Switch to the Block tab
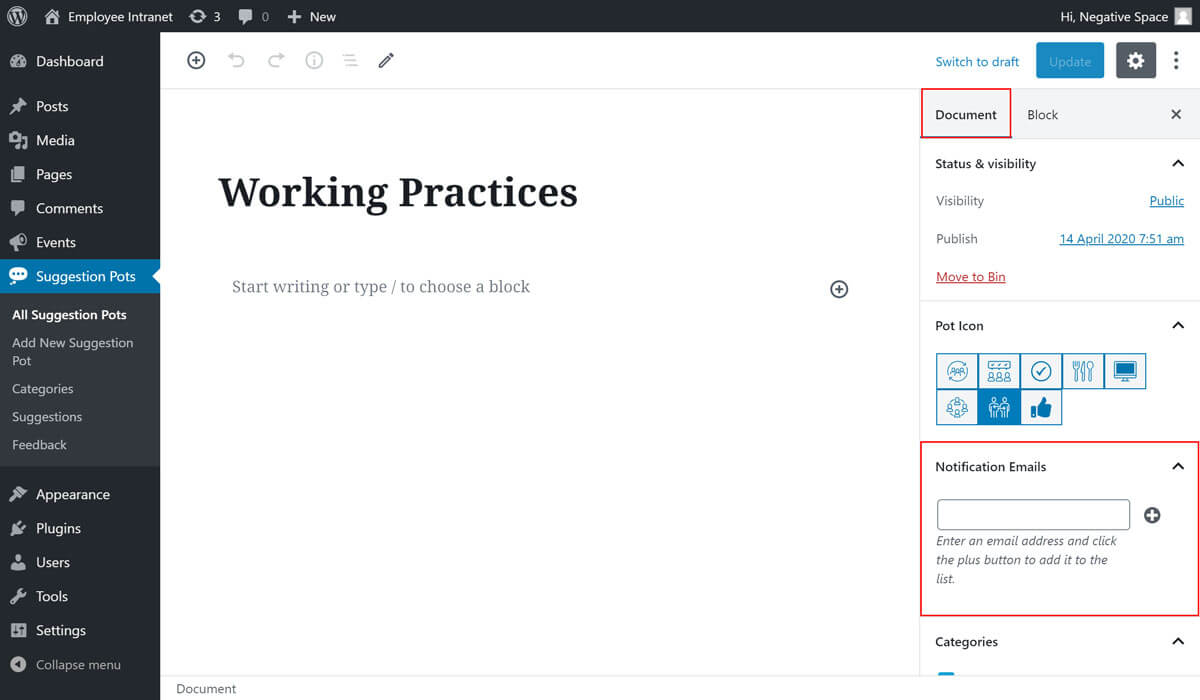 (x=1042, y=115)
